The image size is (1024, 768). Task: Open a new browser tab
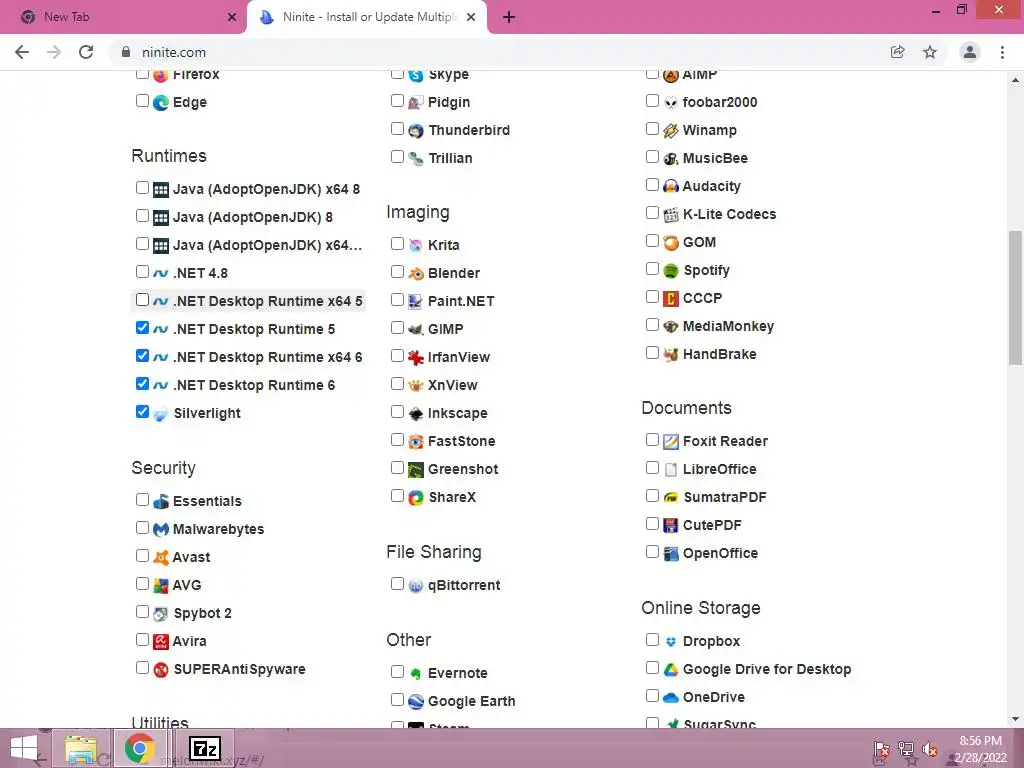[509, 18]
